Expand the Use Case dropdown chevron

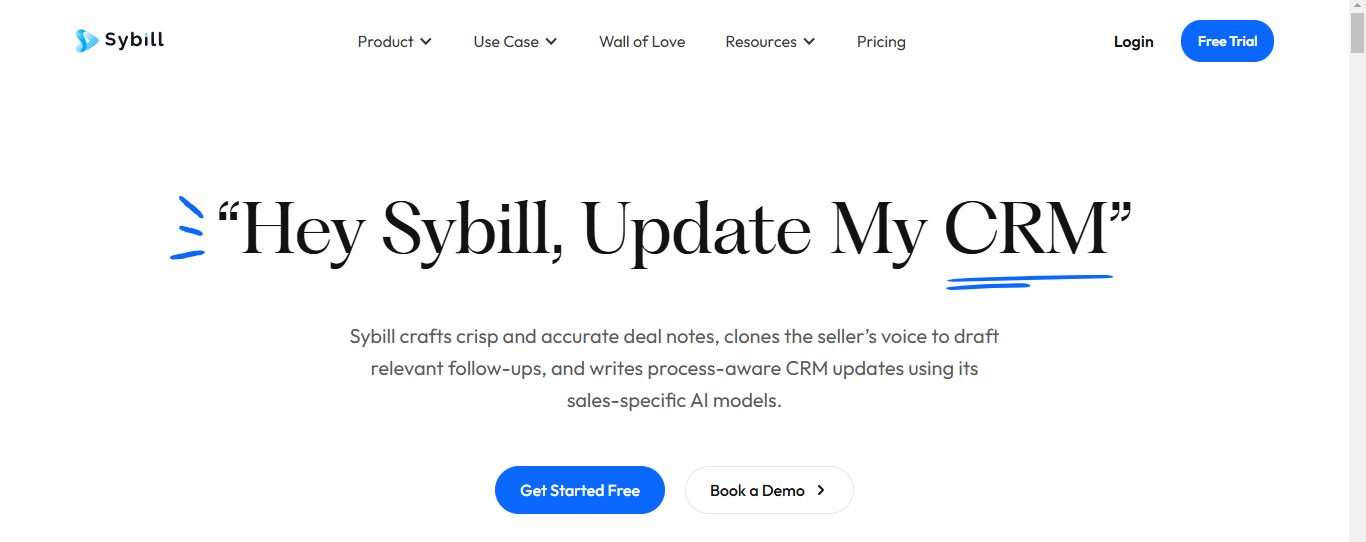click(x=551, y=42)
